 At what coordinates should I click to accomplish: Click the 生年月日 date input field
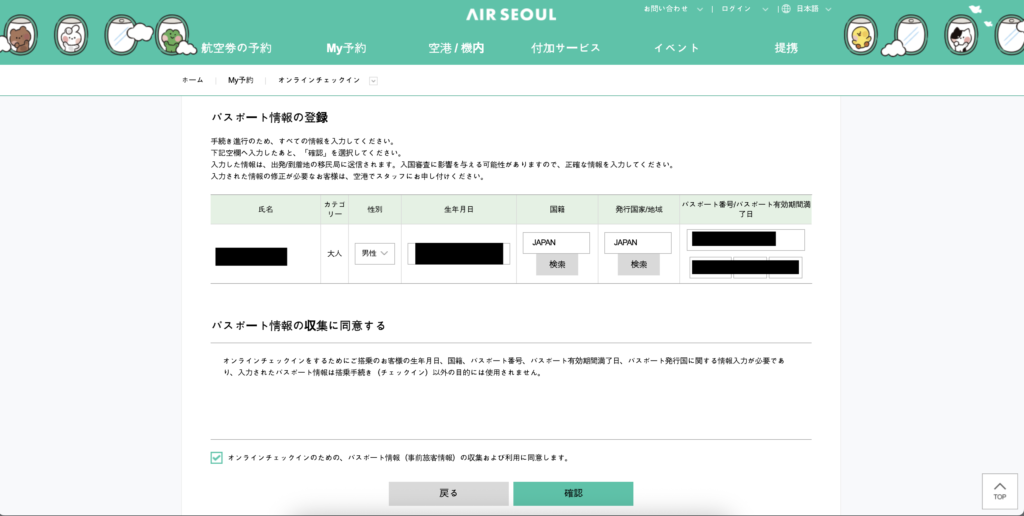[x=458, y=253]
